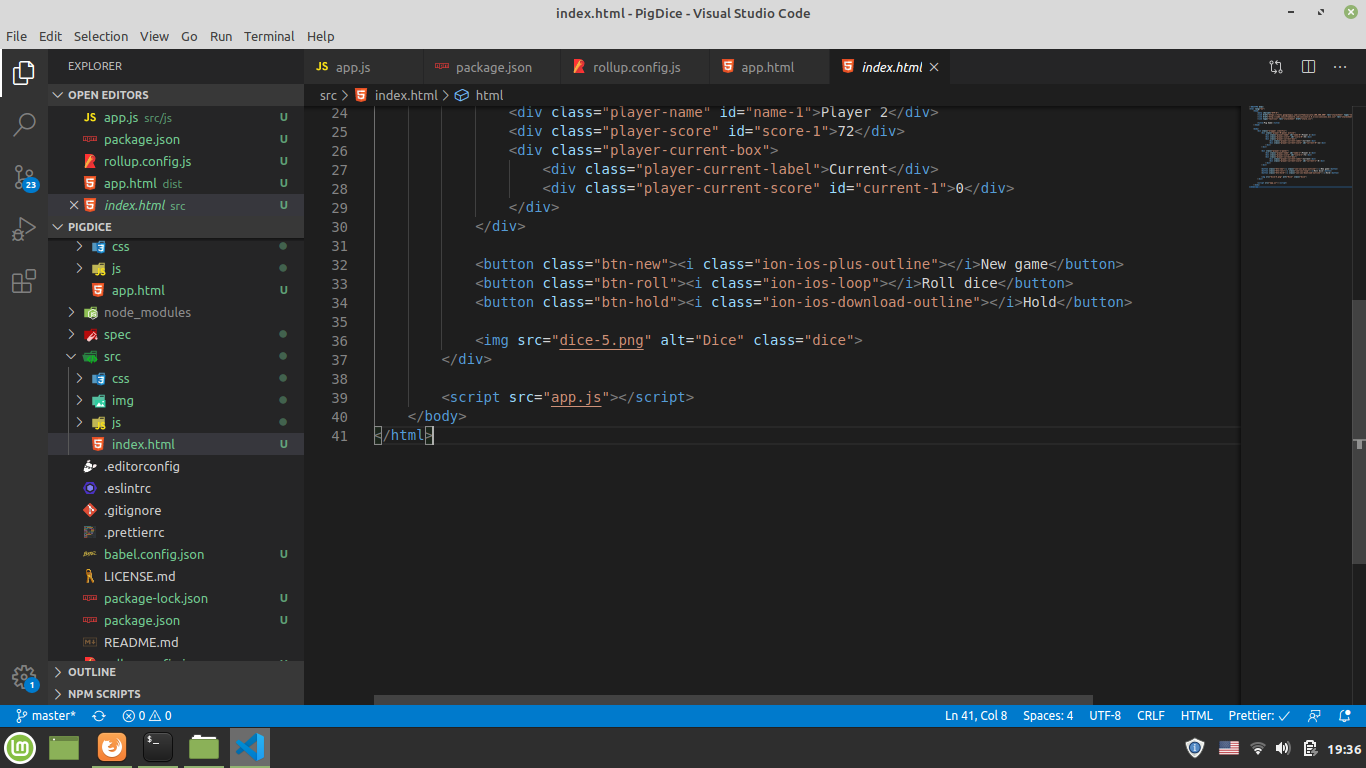The width and height of the screenshot is (1366, 768).
Task: Click the keyboard layout US flag
Action: (x=1229, y=748)
